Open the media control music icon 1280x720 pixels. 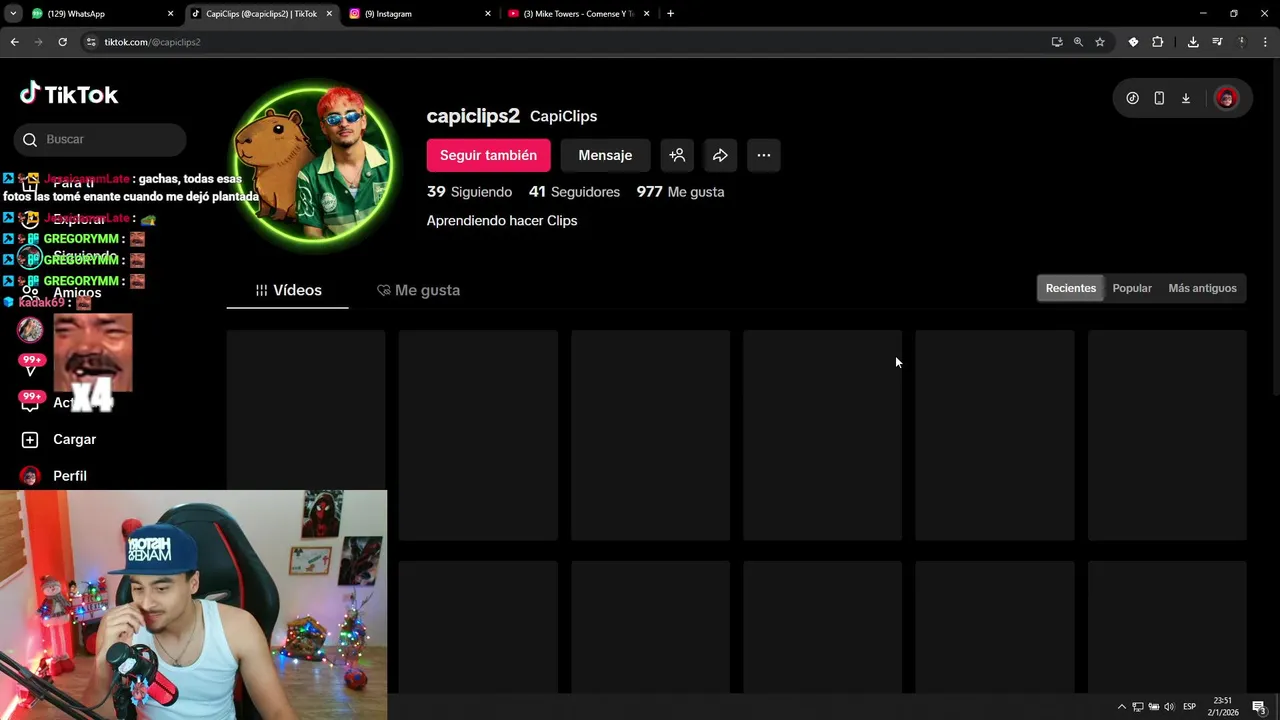click(x=1217, y=42)
